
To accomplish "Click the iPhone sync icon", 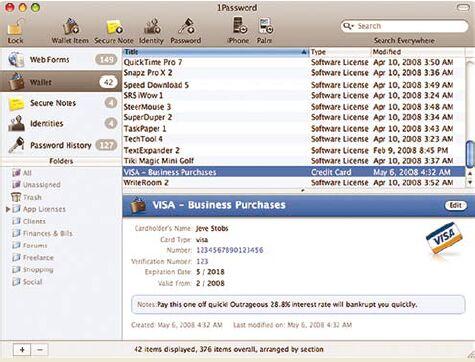I will pos(239,26).
